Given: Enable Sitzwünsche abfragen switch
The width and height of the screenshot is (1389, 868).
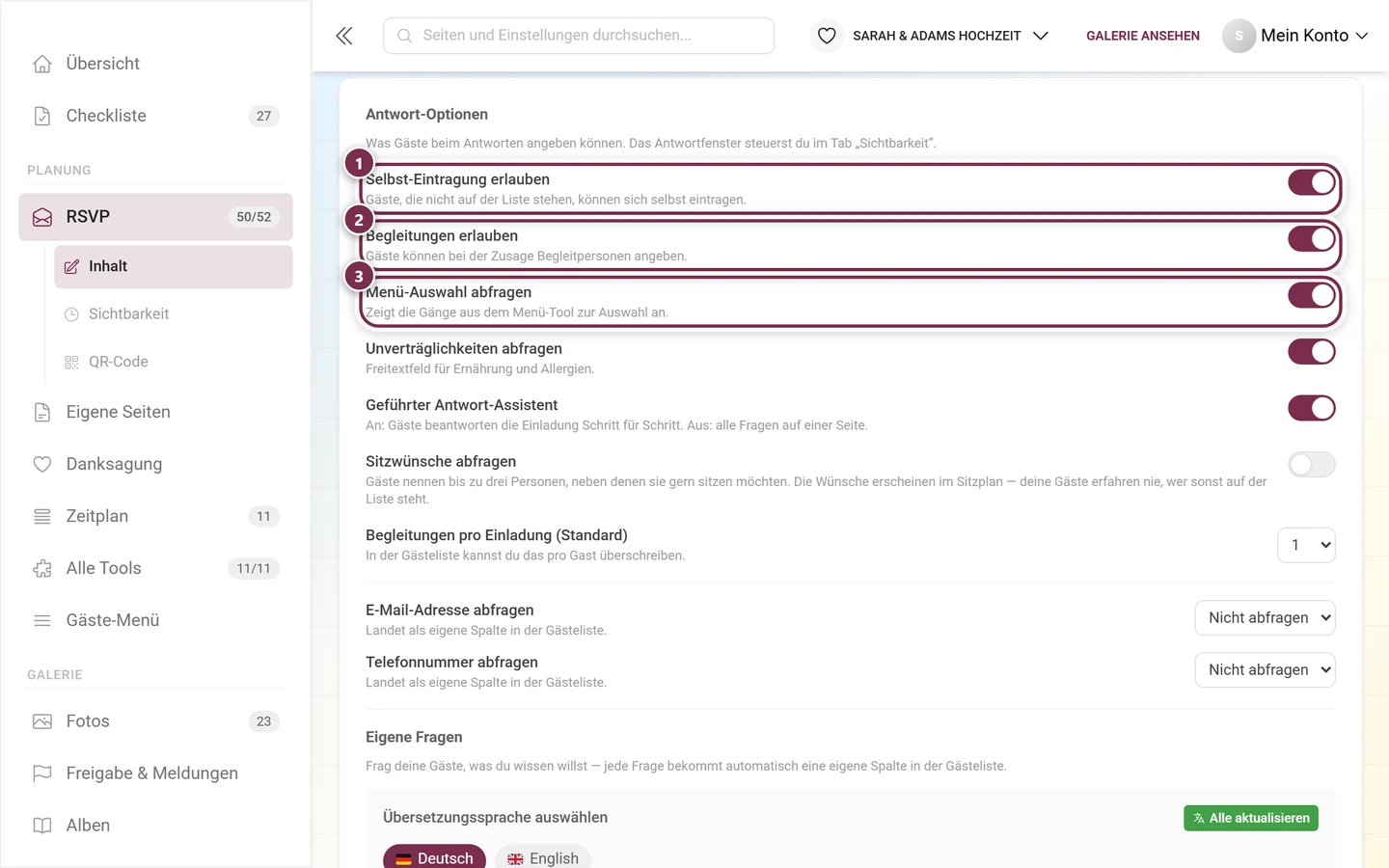Looking at the screenshot, I should coord(1312,465).
